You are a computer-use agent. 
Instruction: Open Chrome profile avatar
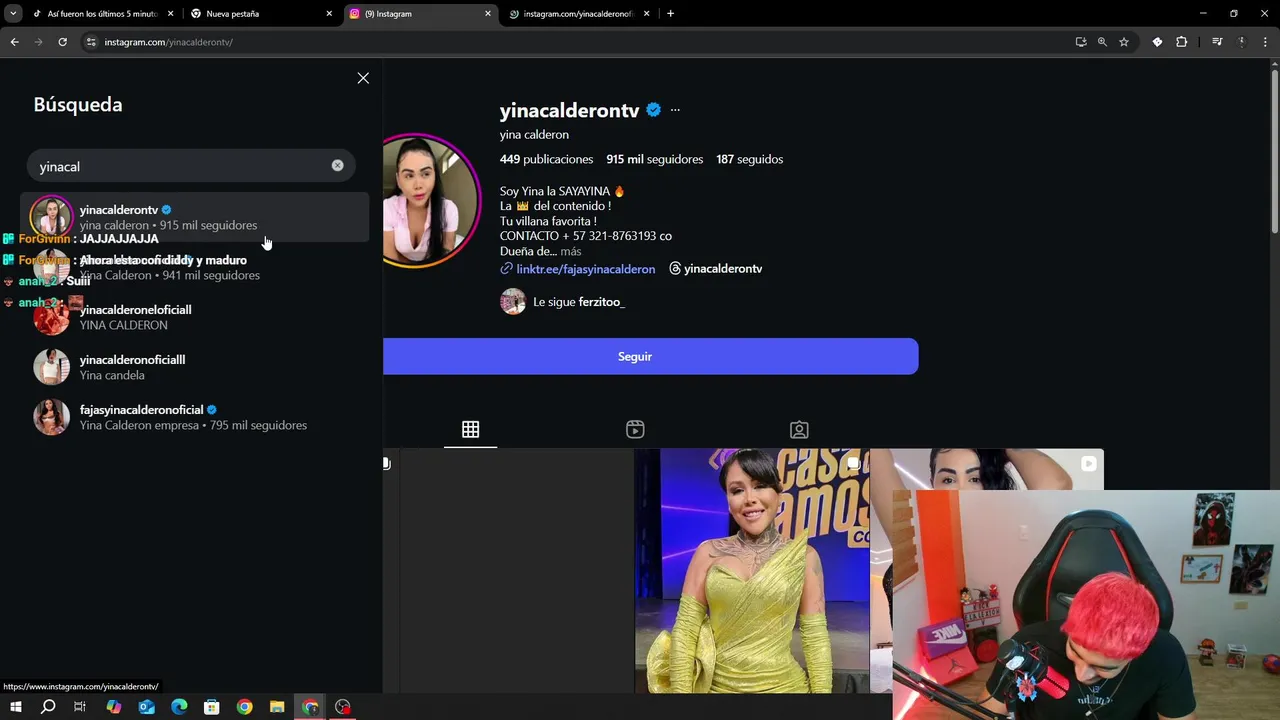click(1242, 42)
